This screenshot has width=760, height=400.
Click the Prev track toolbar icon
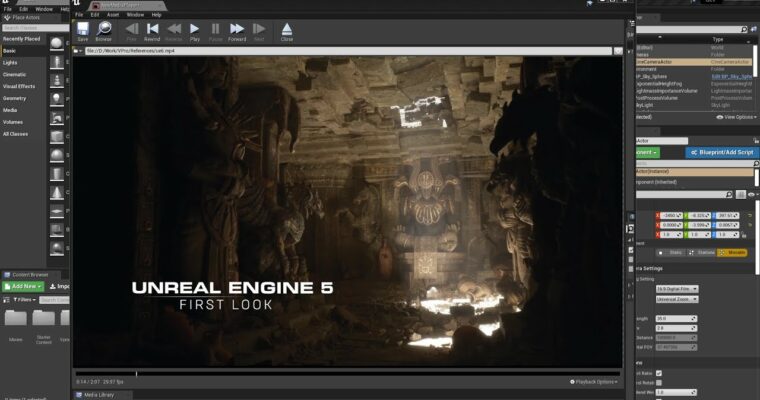131,32
